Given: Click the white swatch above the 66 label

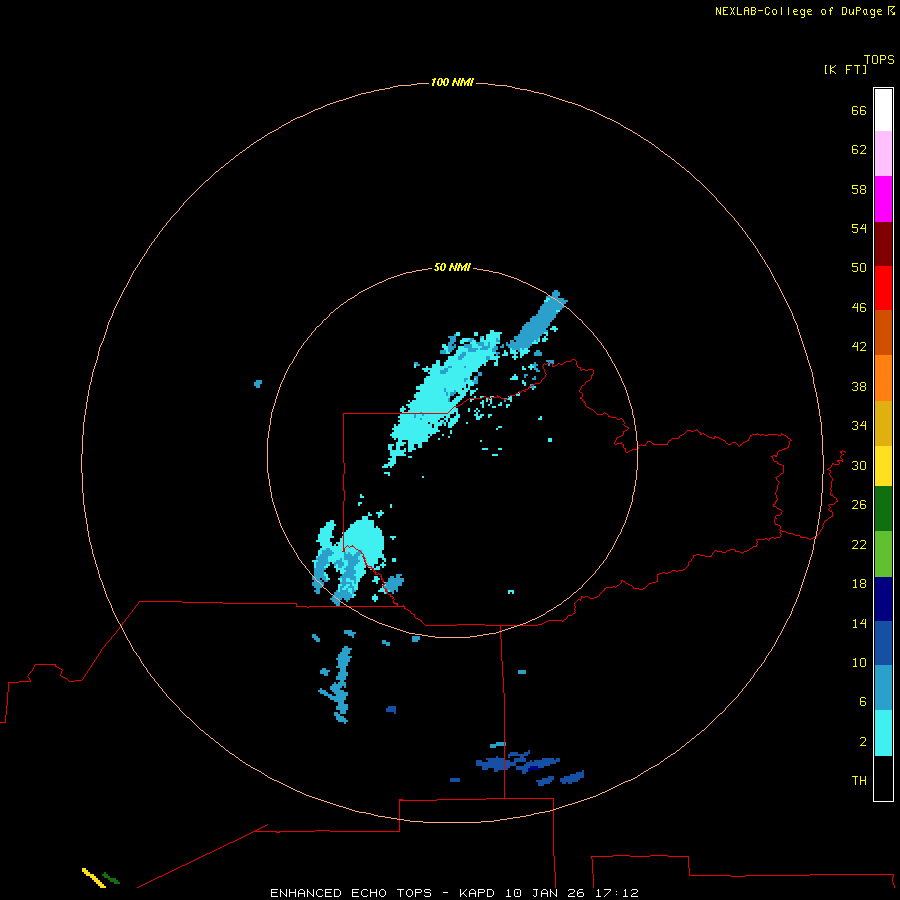Looking at the screenshot, I should 883,110.
